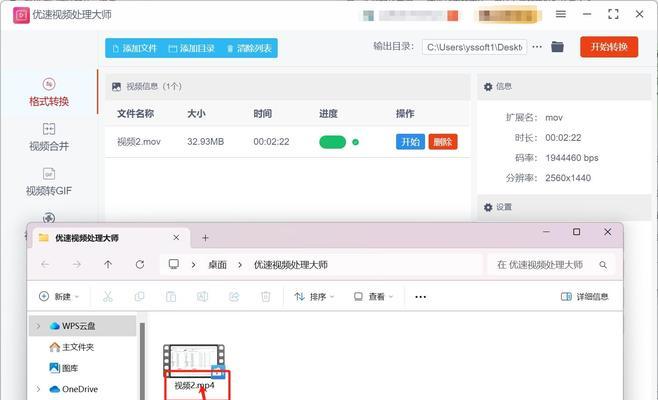This screenshot has width=658, height=400.
Task: Open the hamburger menu in the title bar
Action: click(561, 14)
